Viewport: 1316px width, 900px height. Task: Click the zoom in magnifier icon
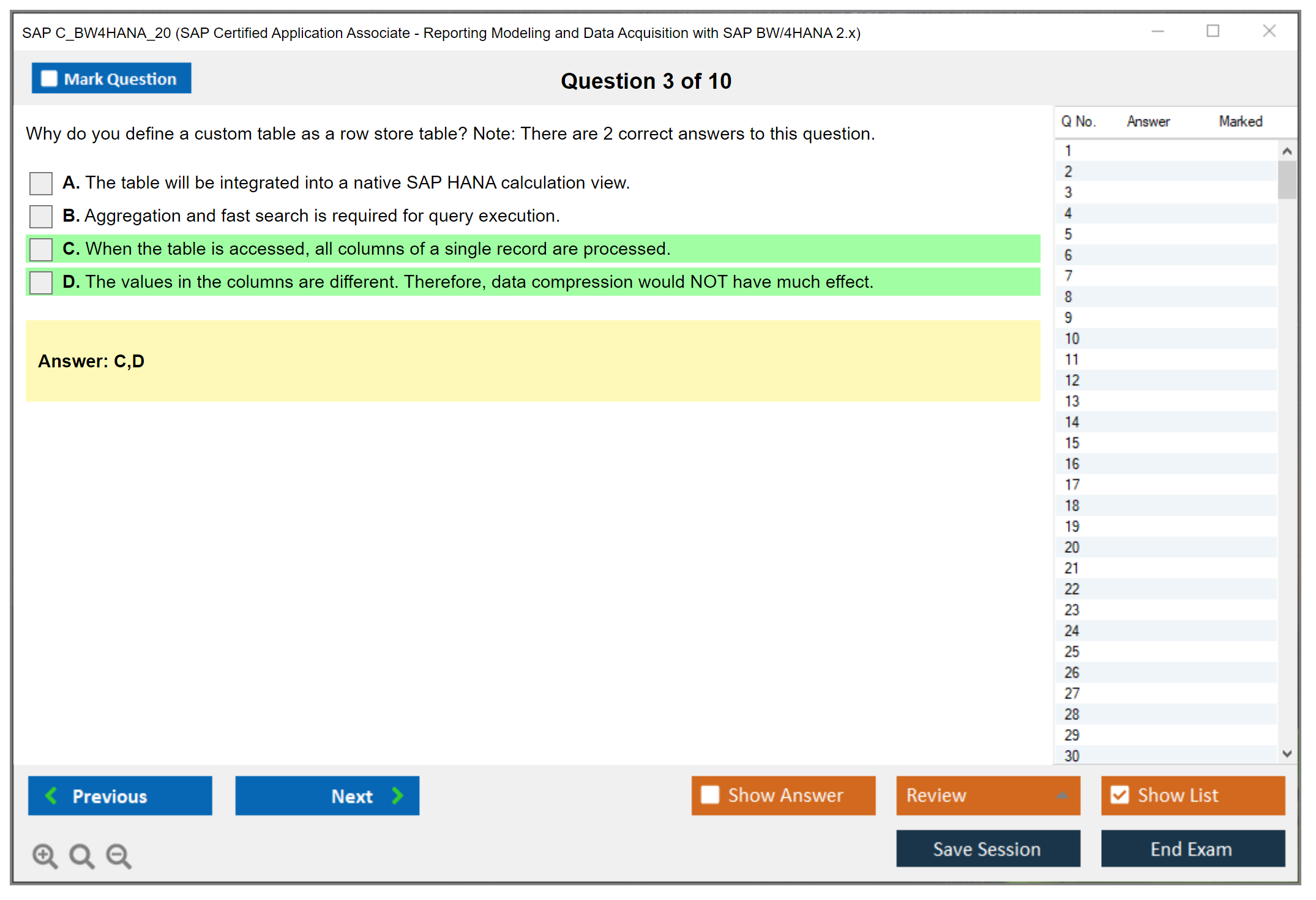[x=44, y=855]
